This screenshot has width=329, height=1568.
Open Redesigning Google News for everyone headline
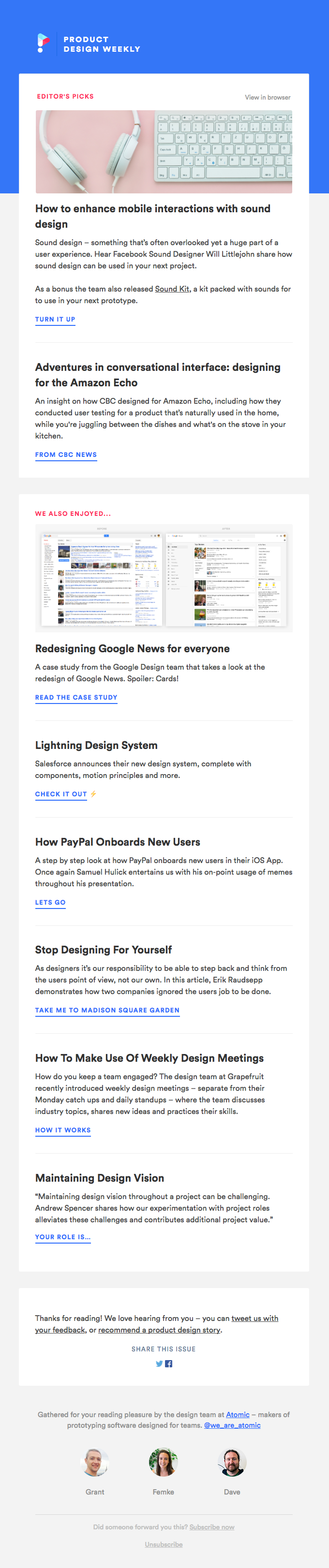pos(132,649)
